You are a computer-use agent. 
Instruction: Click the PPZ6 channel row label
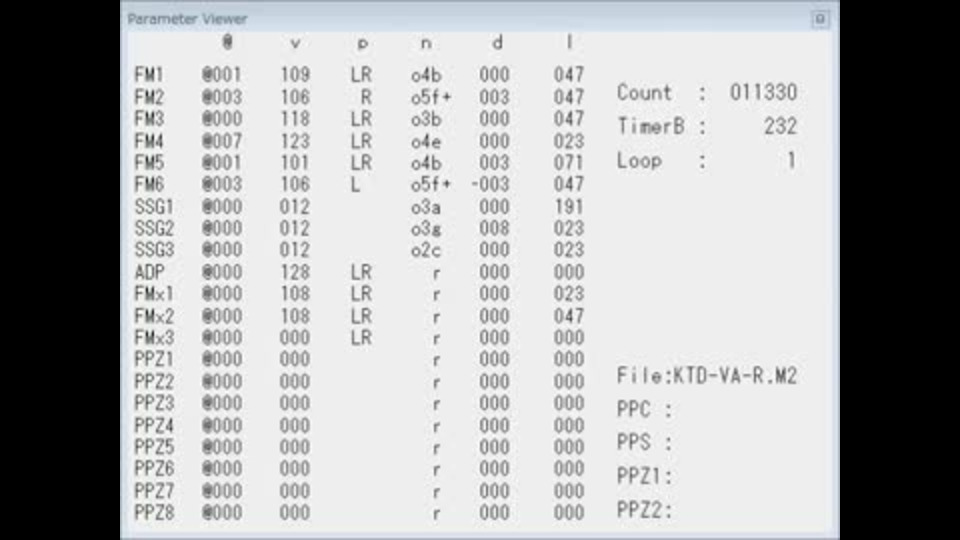point(154,468)
